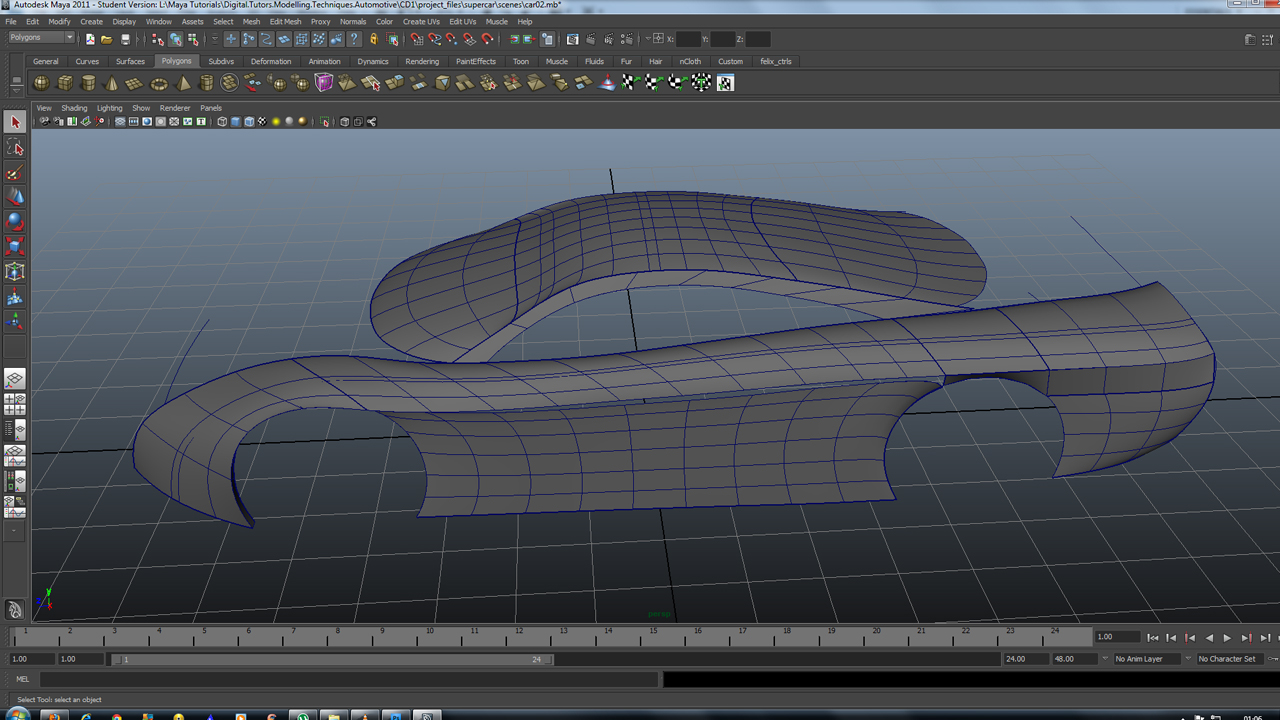
Task: Open the Proxy menu
Action: (320, 21)
